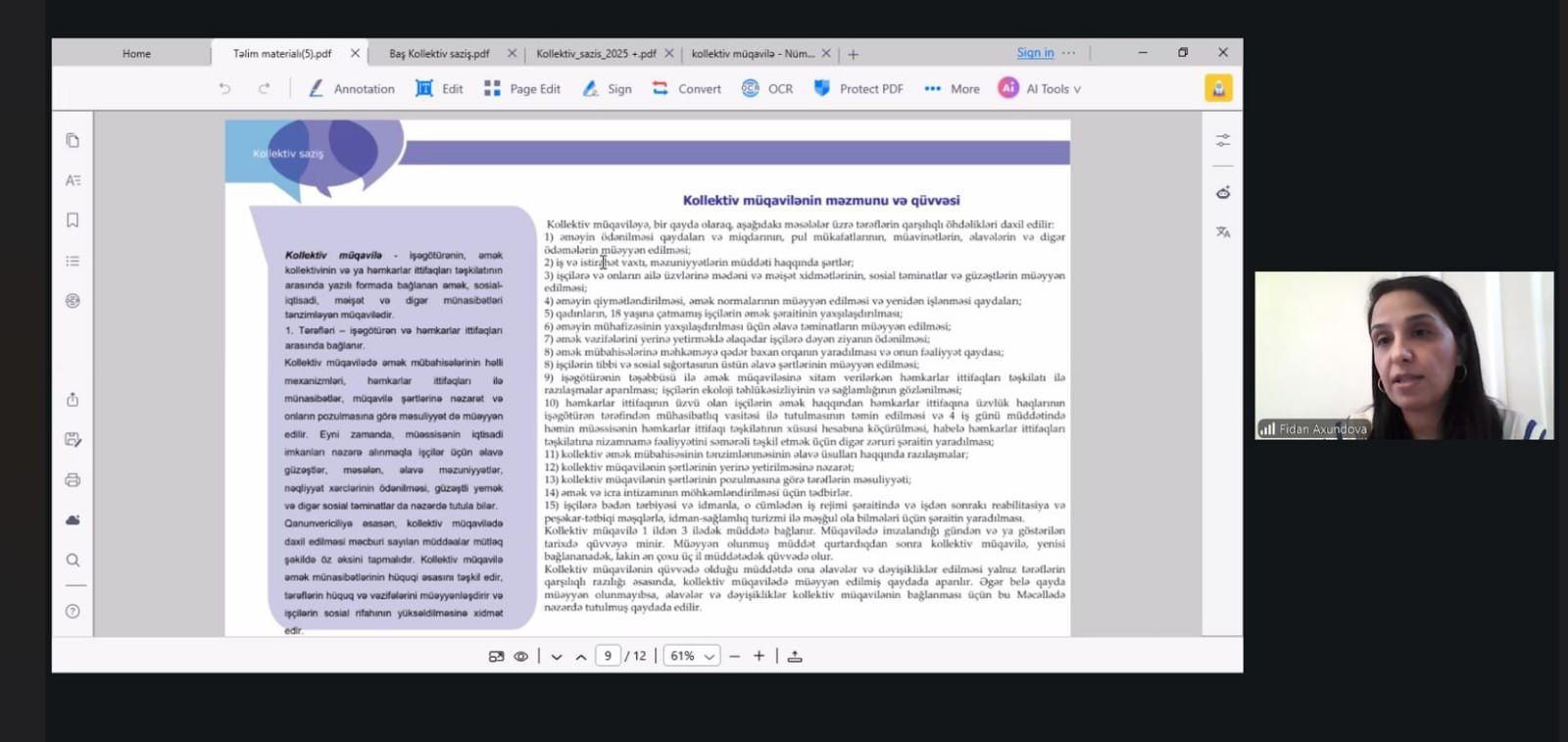This screenshot has height=742, width=1568.
Task: Open Protect PDF tool
Action: (858, 88)
